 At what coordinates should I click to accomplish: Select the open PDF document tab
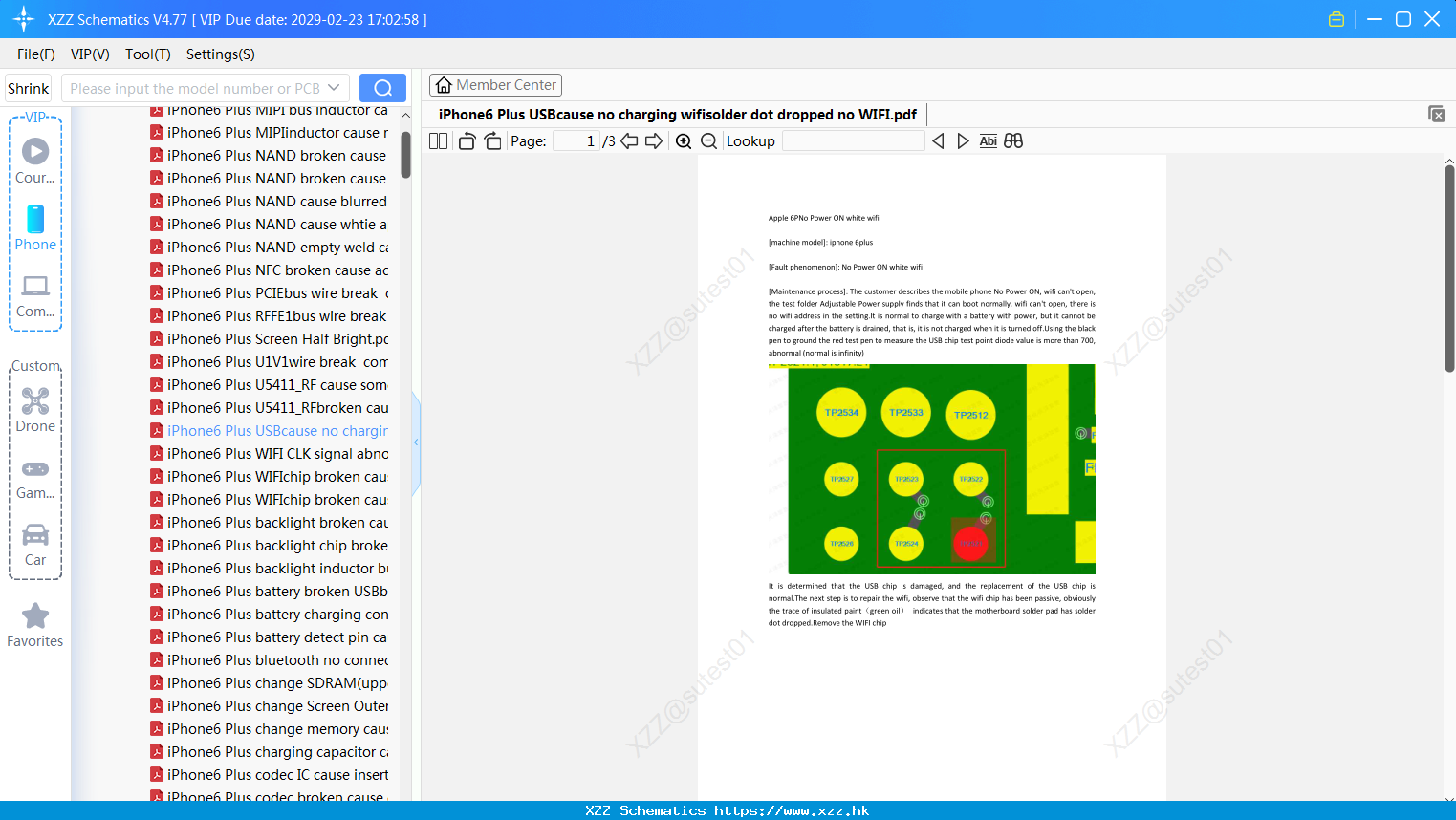pyautogui.click(x=678, y=115)
